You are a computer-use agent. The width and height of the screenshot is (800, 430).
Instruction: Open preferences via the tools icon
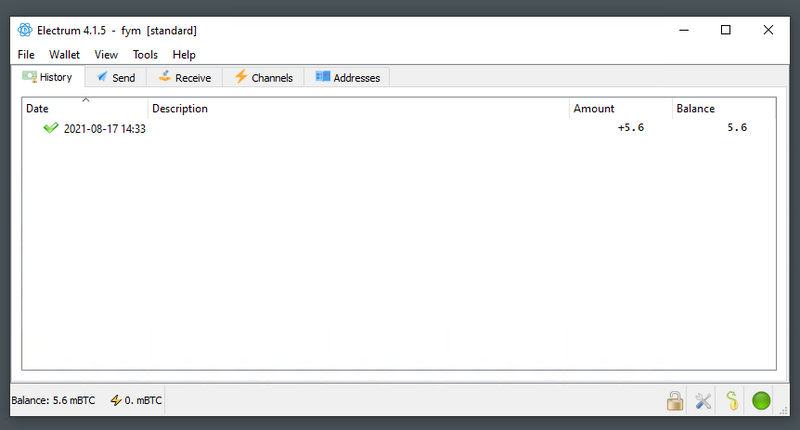pyautogui.click(x=703, y=401)
